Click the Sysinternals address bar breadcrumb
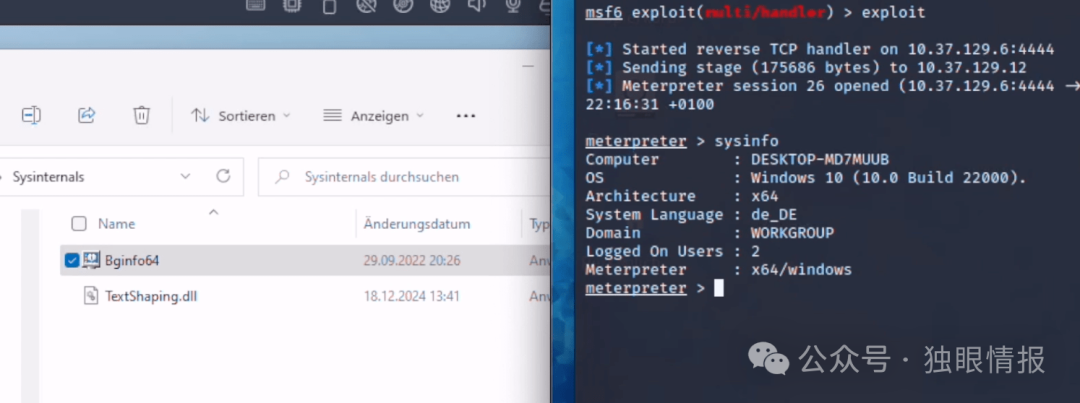Screen dimensions: 1080x403 point(48,177)
